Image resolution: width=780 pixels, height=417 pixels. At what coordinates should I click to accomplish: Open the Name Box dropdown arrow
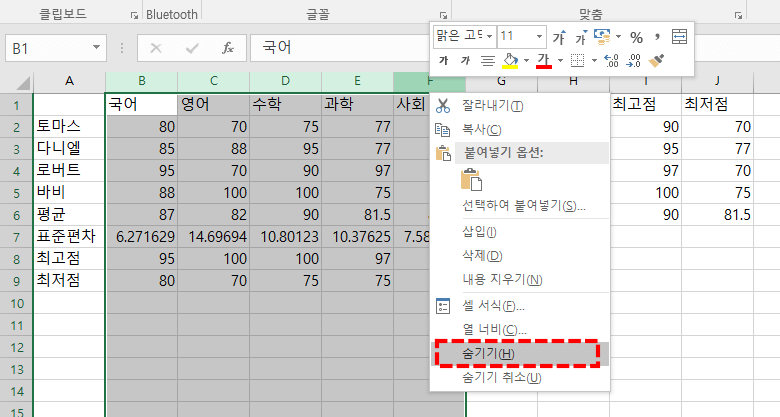click(x=97, y=48)
